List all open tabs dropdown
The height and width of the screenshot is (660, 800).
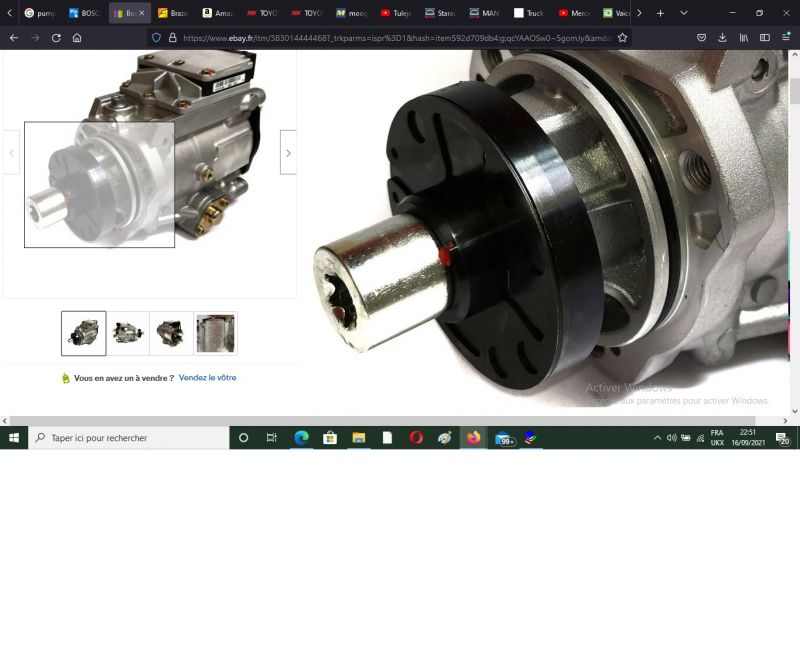pos(684,13)
